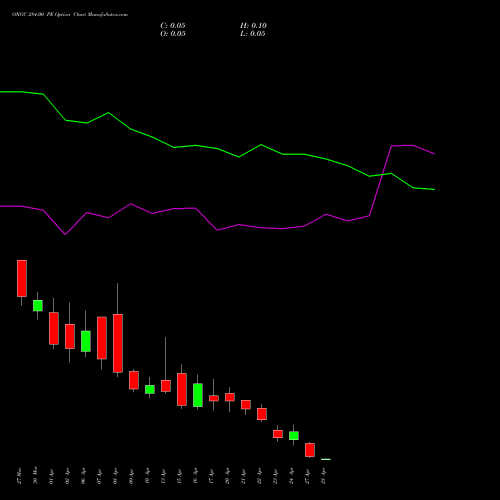Screen dimensions: 500x500
Task: Select the flat green candlestick for 28 Apr
Action: click(x=326, y=459)
